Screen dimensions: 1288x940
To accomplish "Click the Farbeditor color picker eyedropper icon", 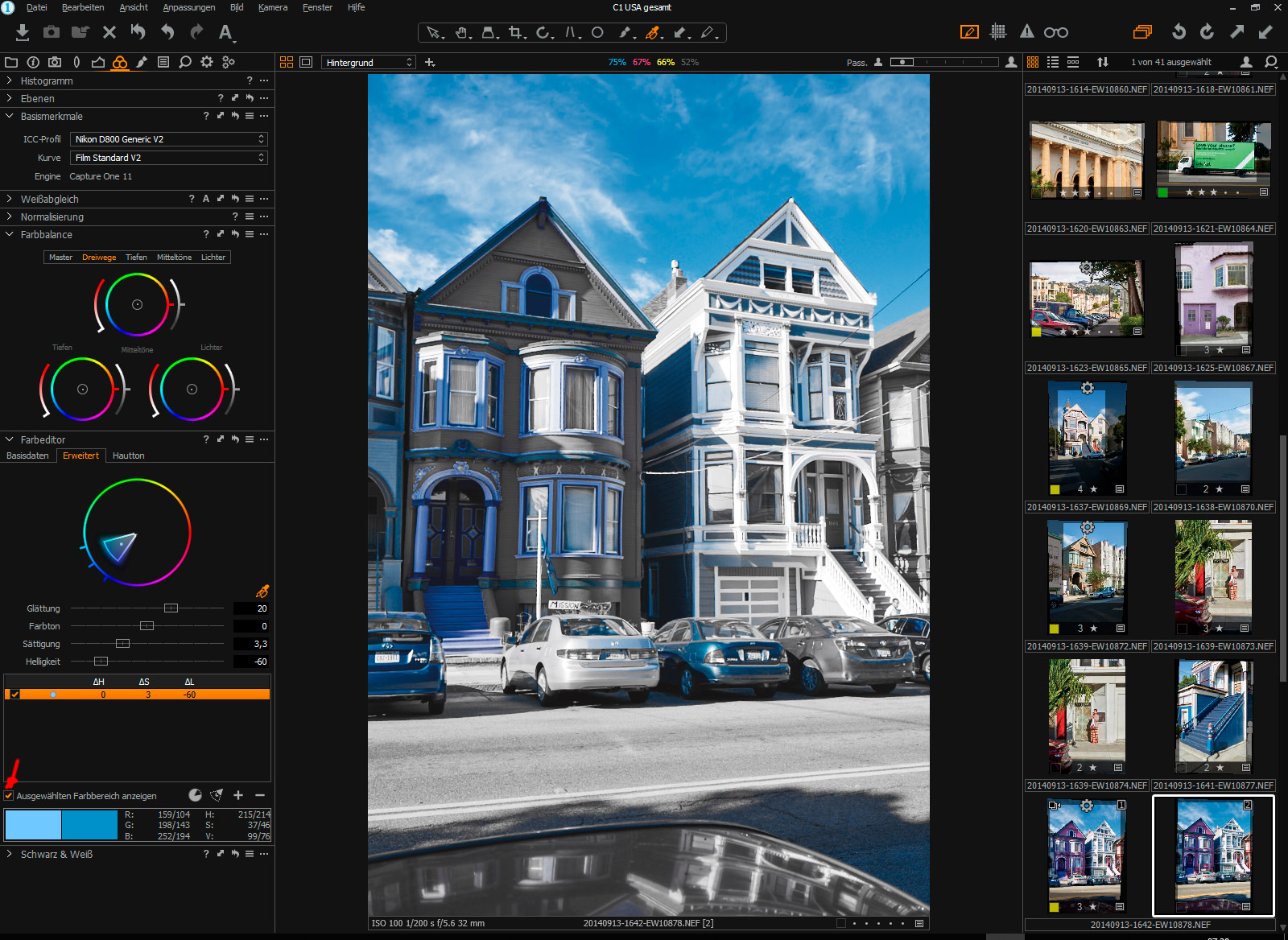I will [x=262, y=591].
